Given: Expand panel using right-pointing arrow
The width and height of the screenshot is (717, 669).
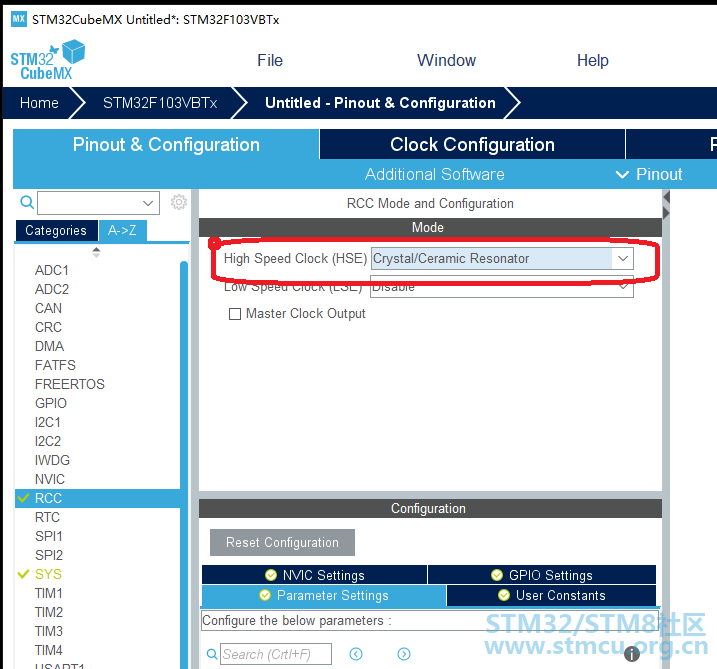Looking at the screenshot, I should coord(666,213).
